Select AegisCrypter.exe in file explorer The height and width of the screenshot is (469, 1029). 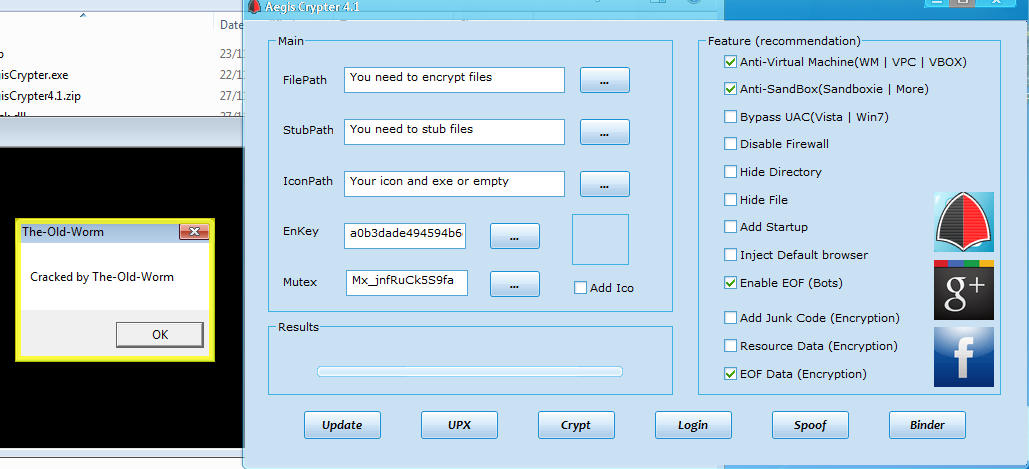(x=34, y=74)
